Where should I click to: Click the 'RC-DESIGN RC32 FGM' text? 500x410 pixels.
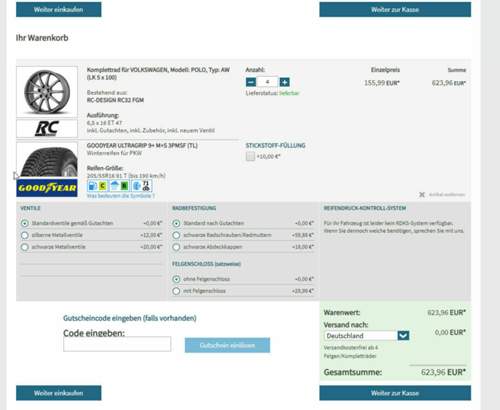point(115,100)
